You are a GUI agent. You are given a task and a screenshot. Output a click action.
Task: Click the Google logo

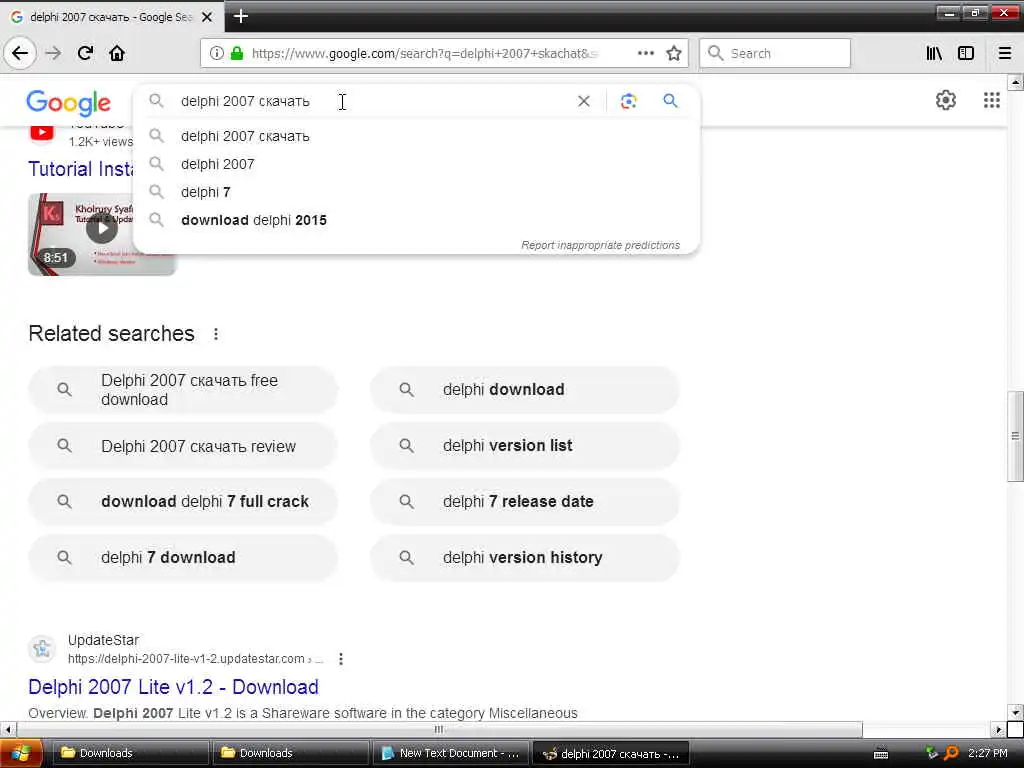coord(69,103)
